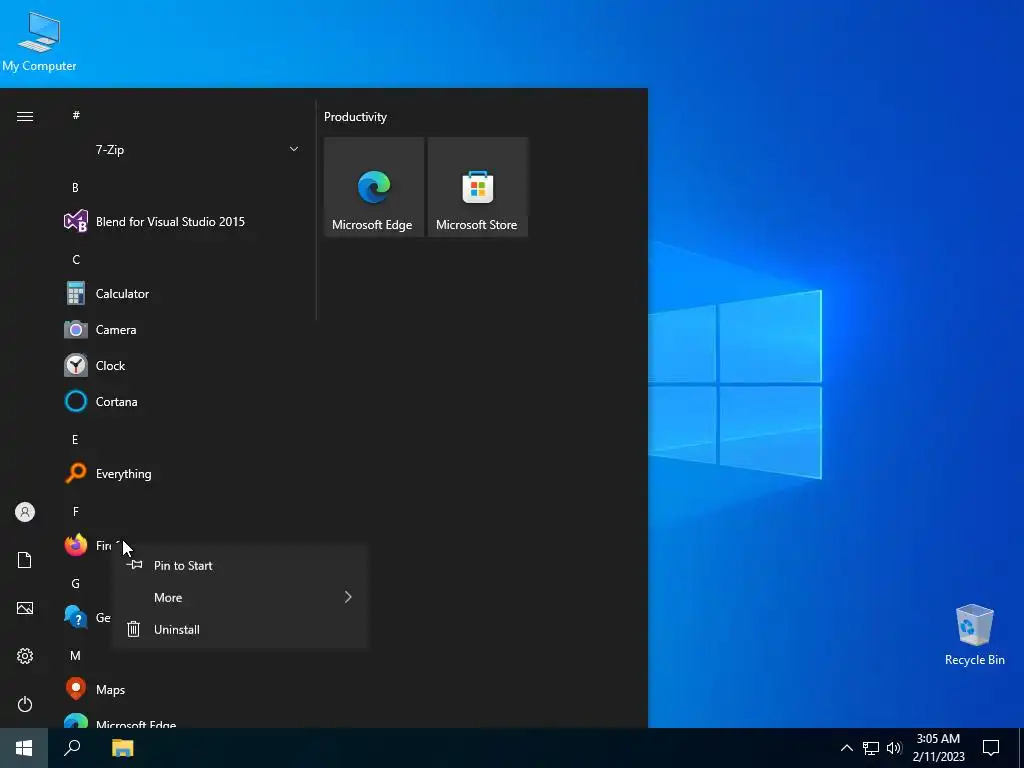Click the Productivity group title
Screen dimensions: 1024x768
(355, 117)
